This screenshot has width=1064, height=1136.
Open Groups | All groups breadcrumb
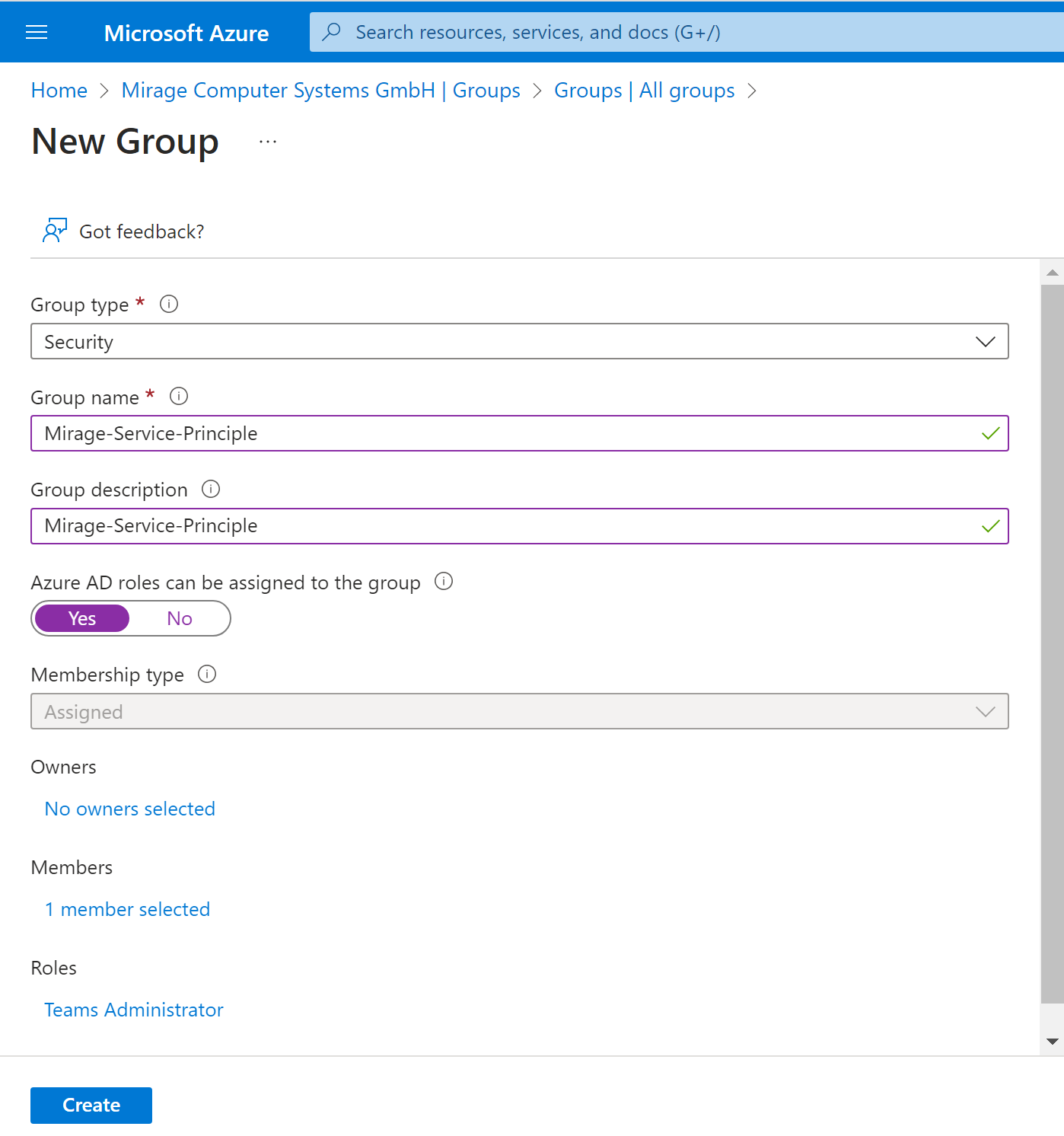644,91
